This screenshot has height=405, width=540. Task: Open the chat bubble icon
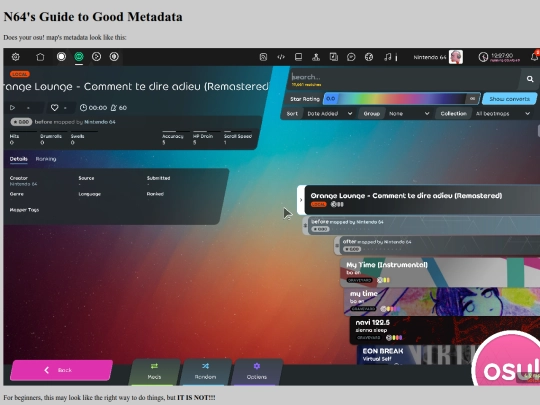[351, 57]
